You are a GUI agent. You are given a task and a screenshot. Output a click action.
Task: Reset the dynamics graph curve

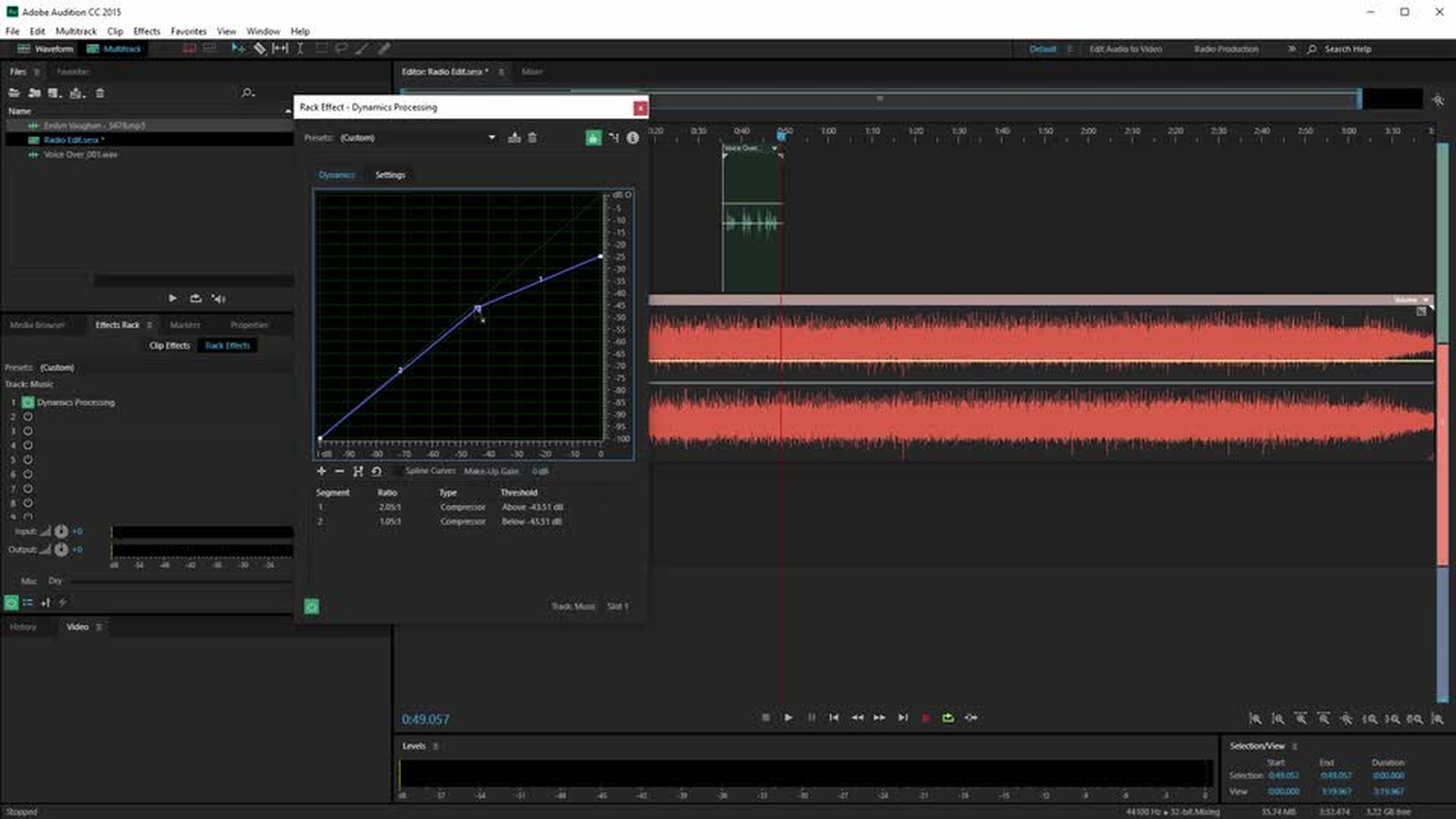coord(376,471)
